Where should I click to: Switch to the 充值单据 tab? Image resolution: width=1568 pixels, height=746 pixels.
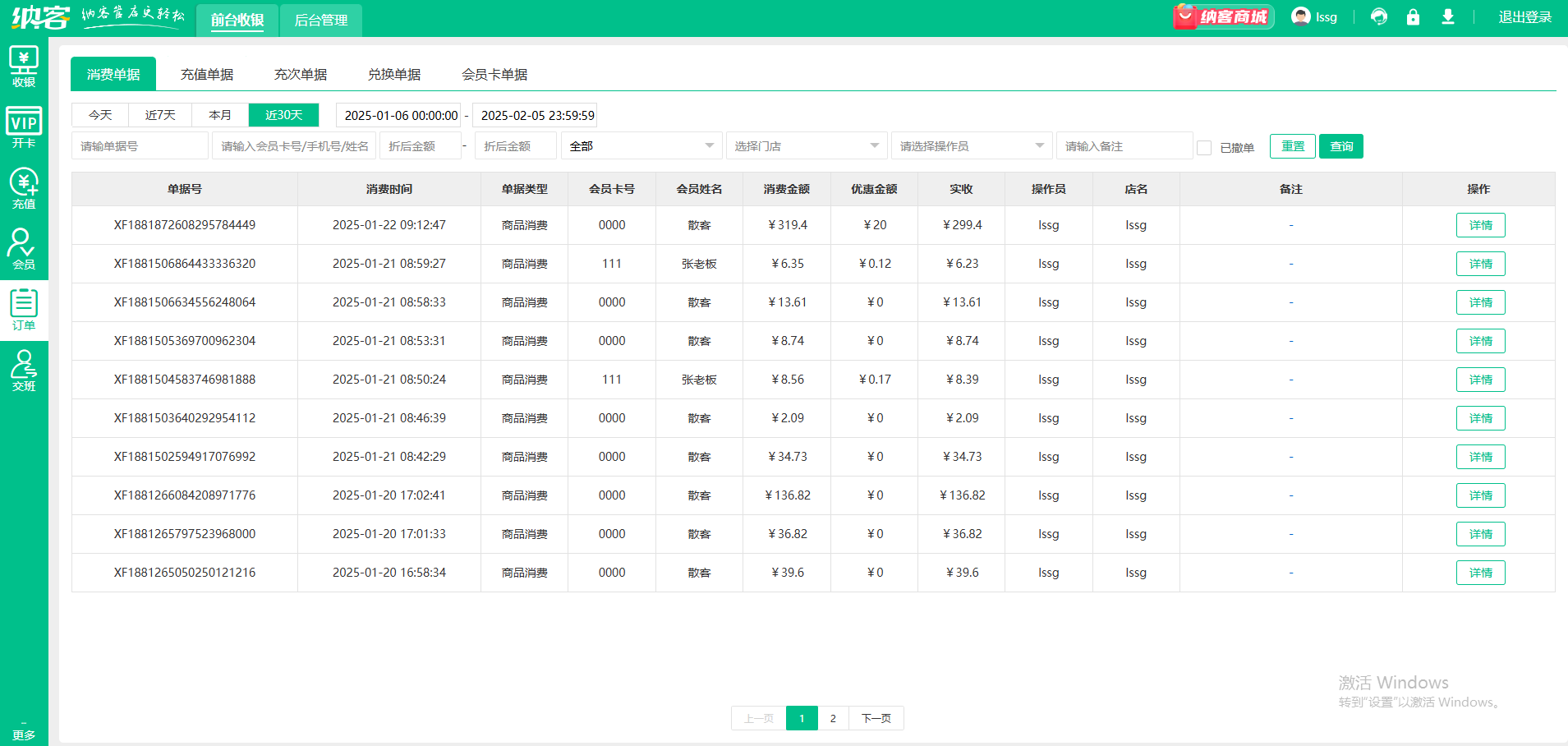click(x=207, y=74)
